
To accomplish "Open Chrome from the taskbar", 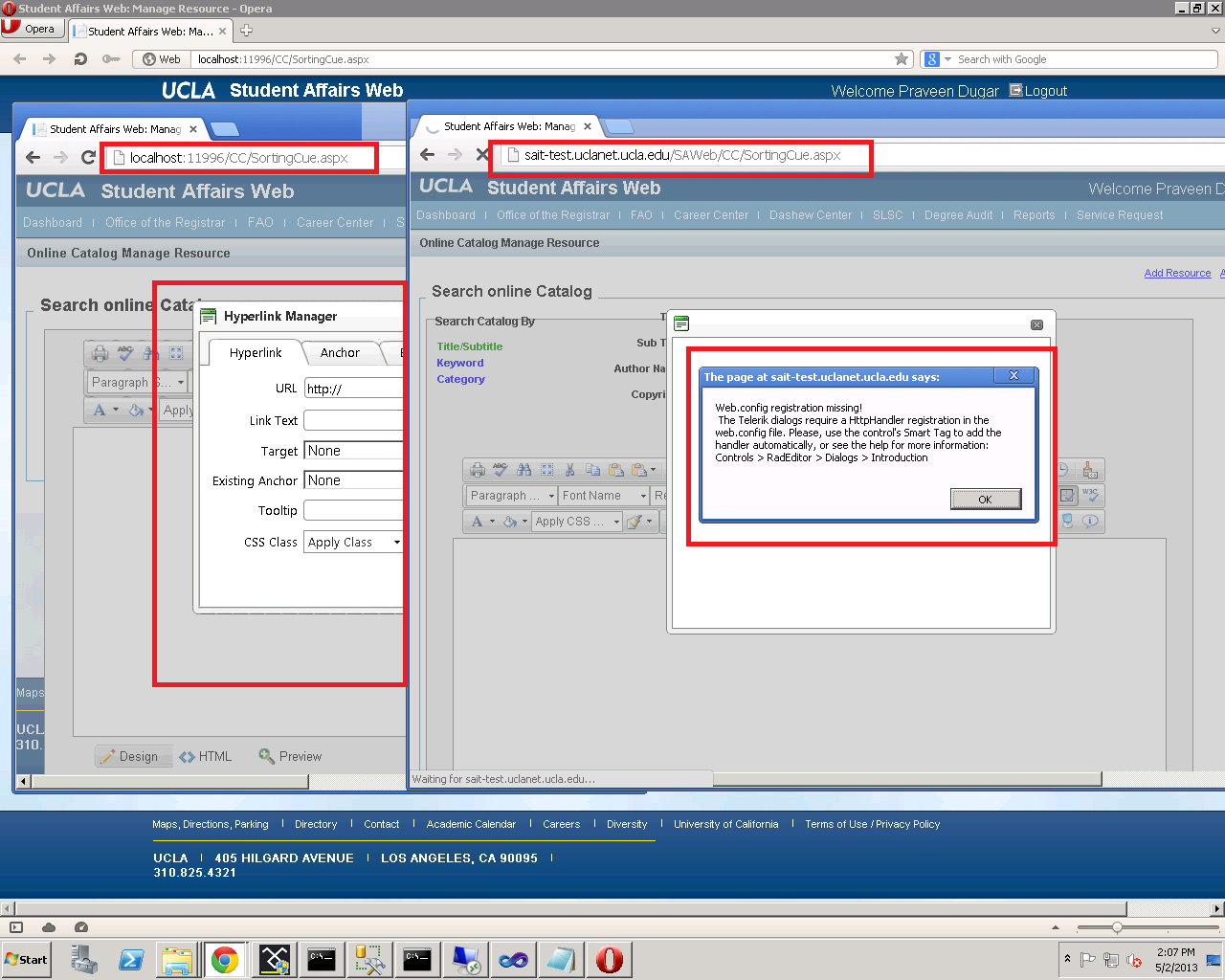I will 225,960.
